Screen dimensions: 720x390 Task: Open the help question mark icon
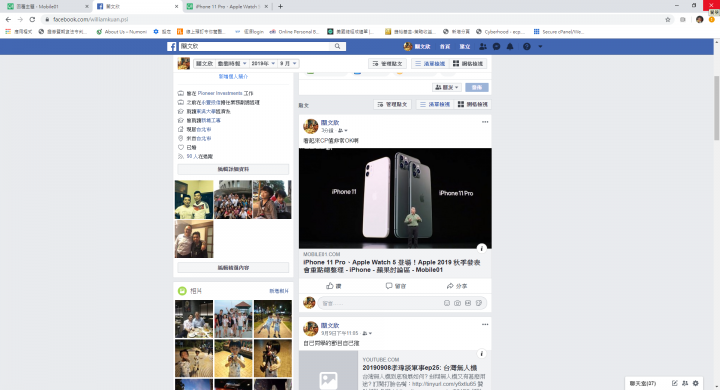pyautogui.click(x=527, y=46)
